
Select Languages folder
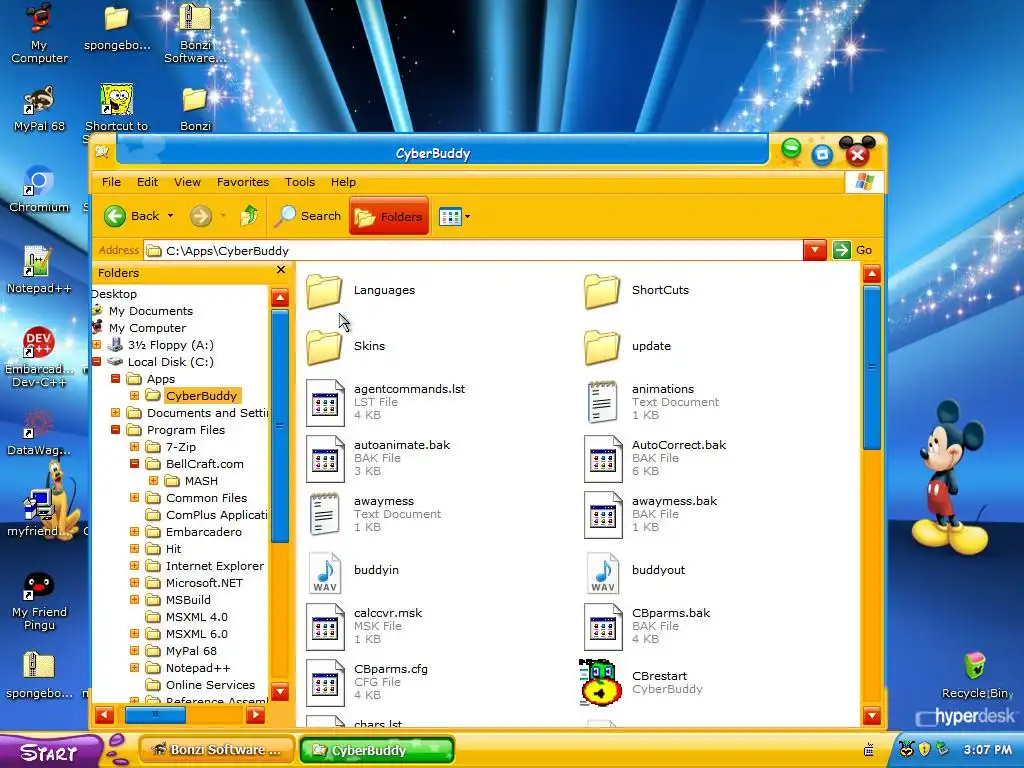tap(360, 291)
